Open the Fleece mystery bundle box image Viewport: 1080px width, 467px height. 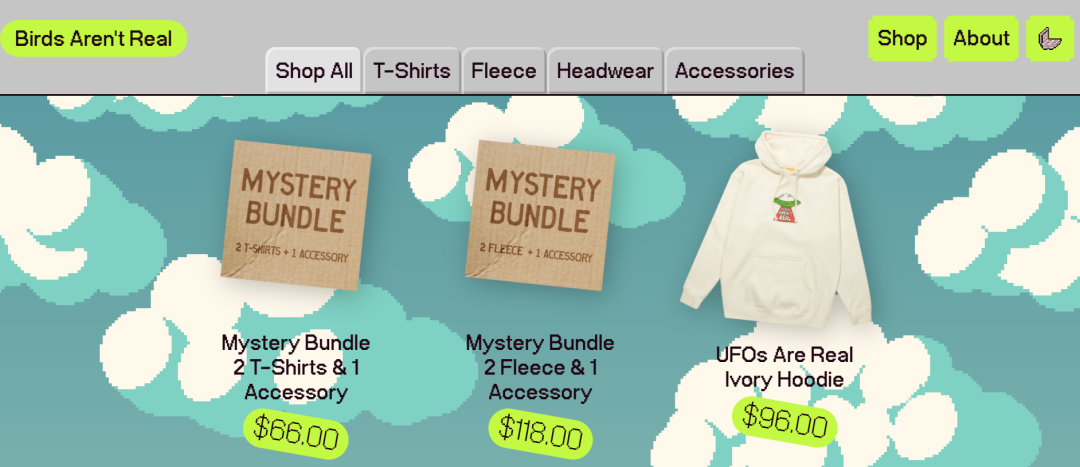tap(540, 215)
